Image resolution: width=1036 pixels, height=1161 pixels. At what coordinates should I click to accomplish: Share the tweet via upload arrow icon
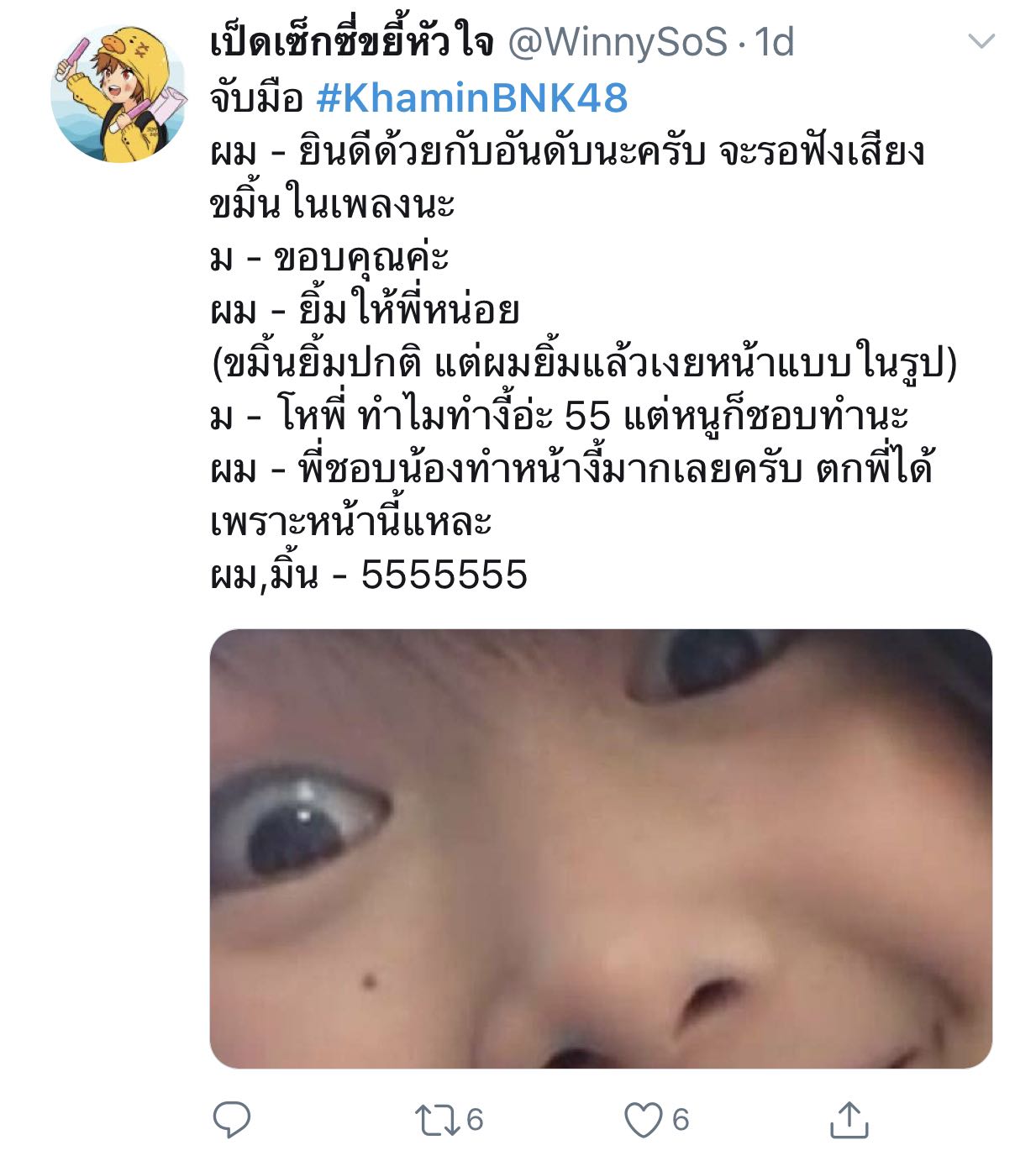[849, 1119]
